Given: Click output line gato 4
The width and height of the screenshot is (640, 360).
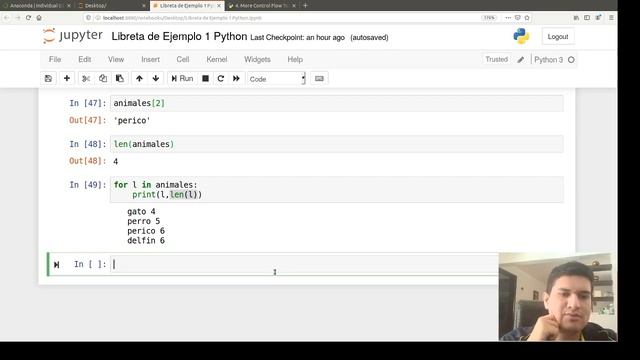Looking at the screenshot, I should [141, 211].
